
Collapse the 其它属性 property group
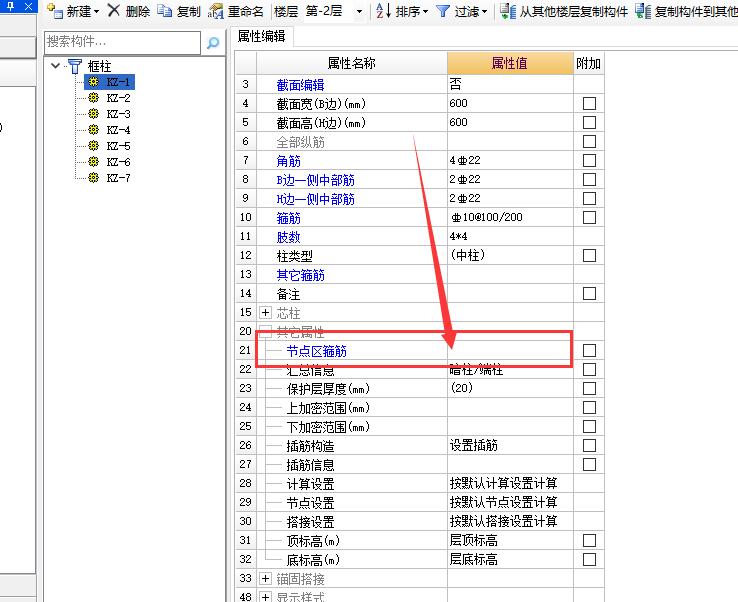coord(265,331)
